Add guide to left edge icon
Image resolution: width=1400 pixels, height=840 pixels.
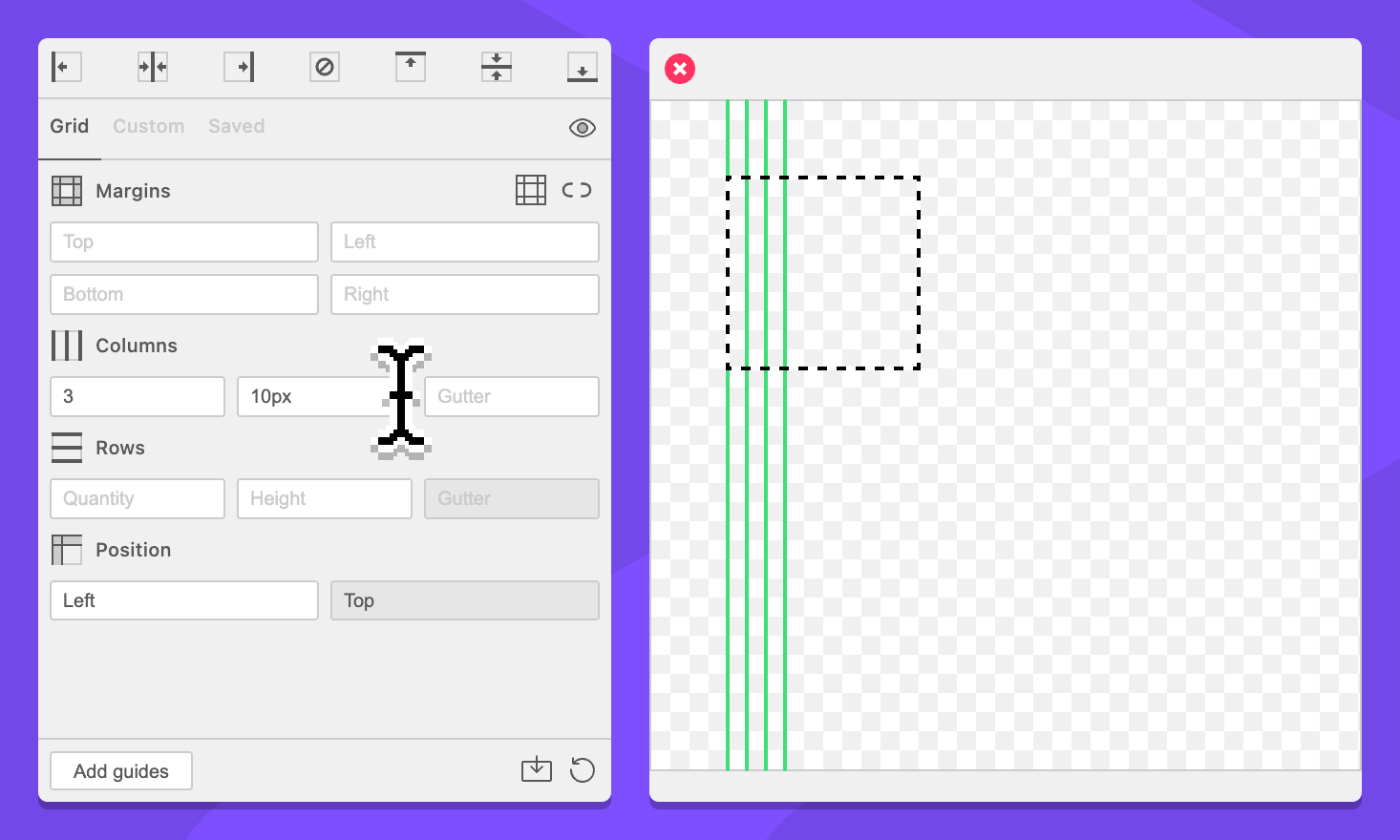(x=66, y=67)
